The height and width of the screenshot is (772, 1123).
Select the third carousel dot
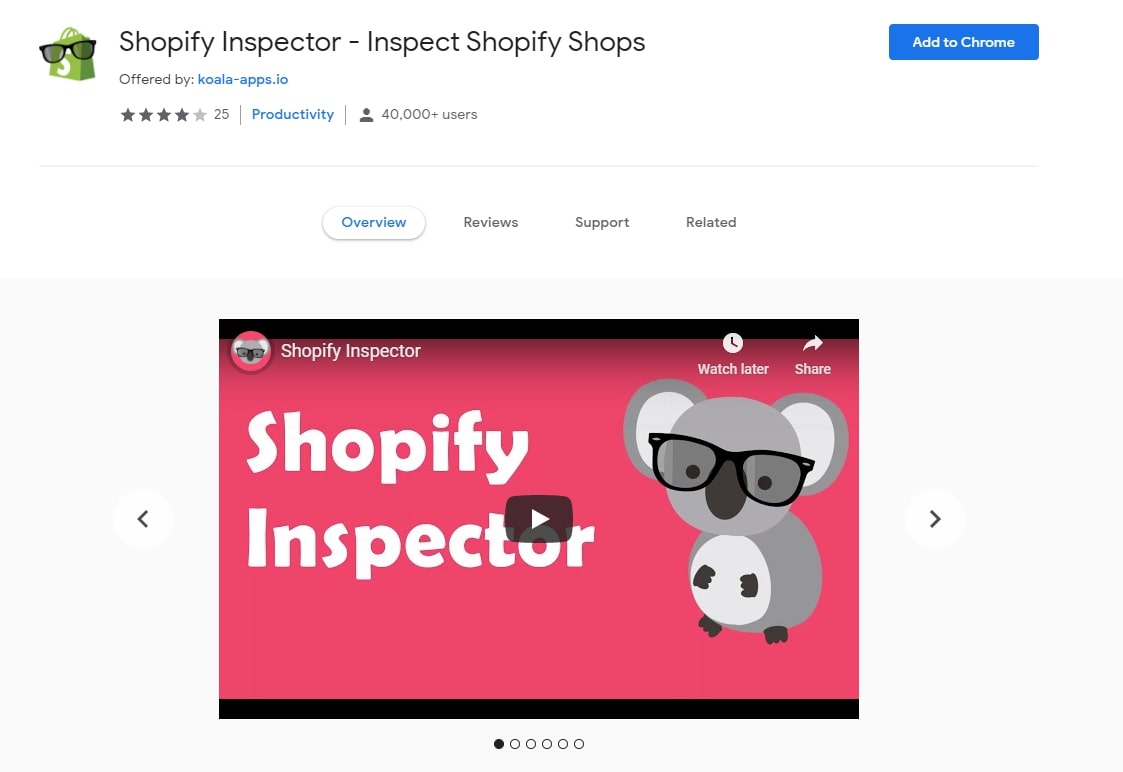tap(531, 744)
